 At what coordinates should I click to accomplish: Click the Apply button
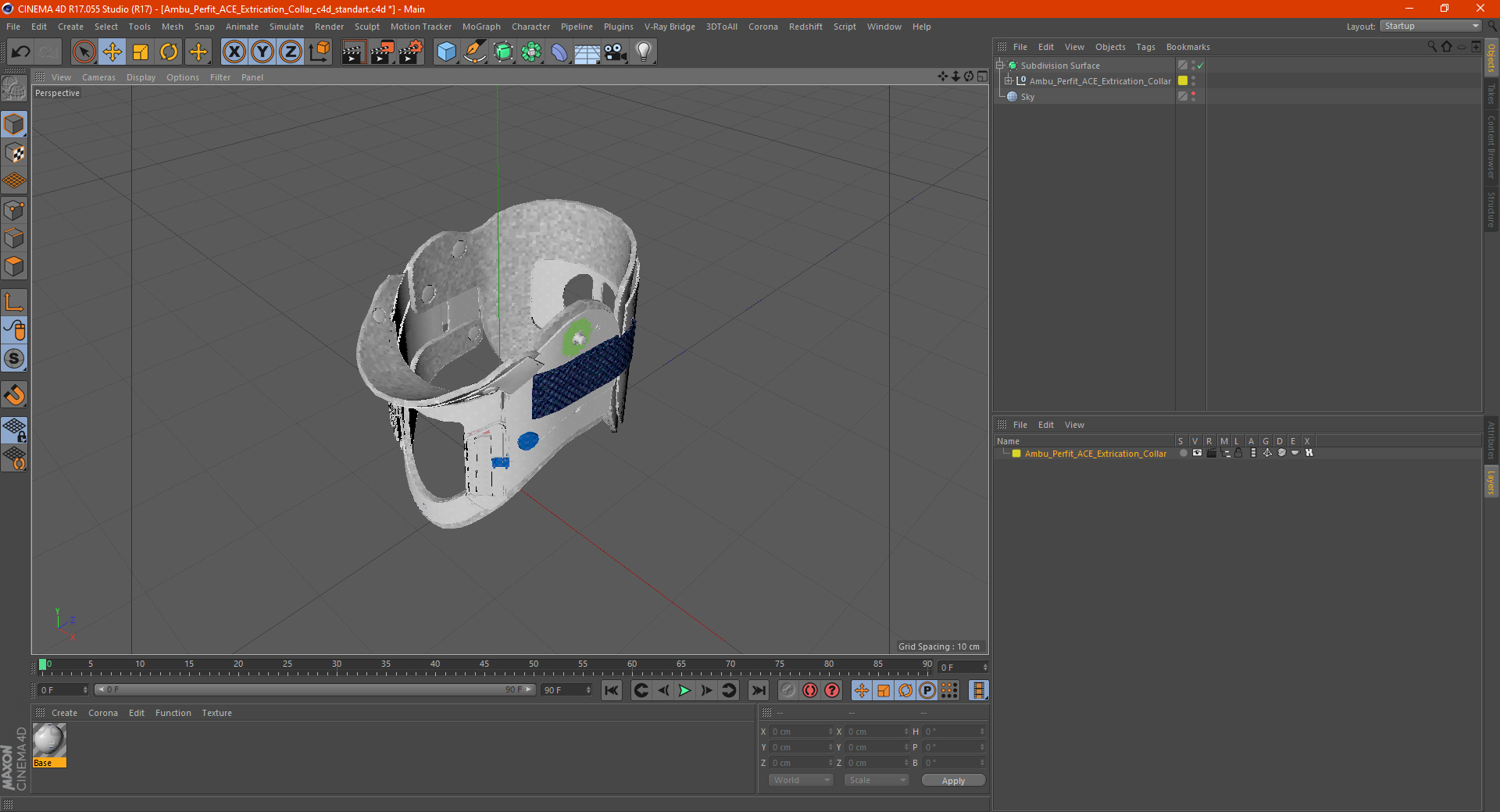point(953,781)
